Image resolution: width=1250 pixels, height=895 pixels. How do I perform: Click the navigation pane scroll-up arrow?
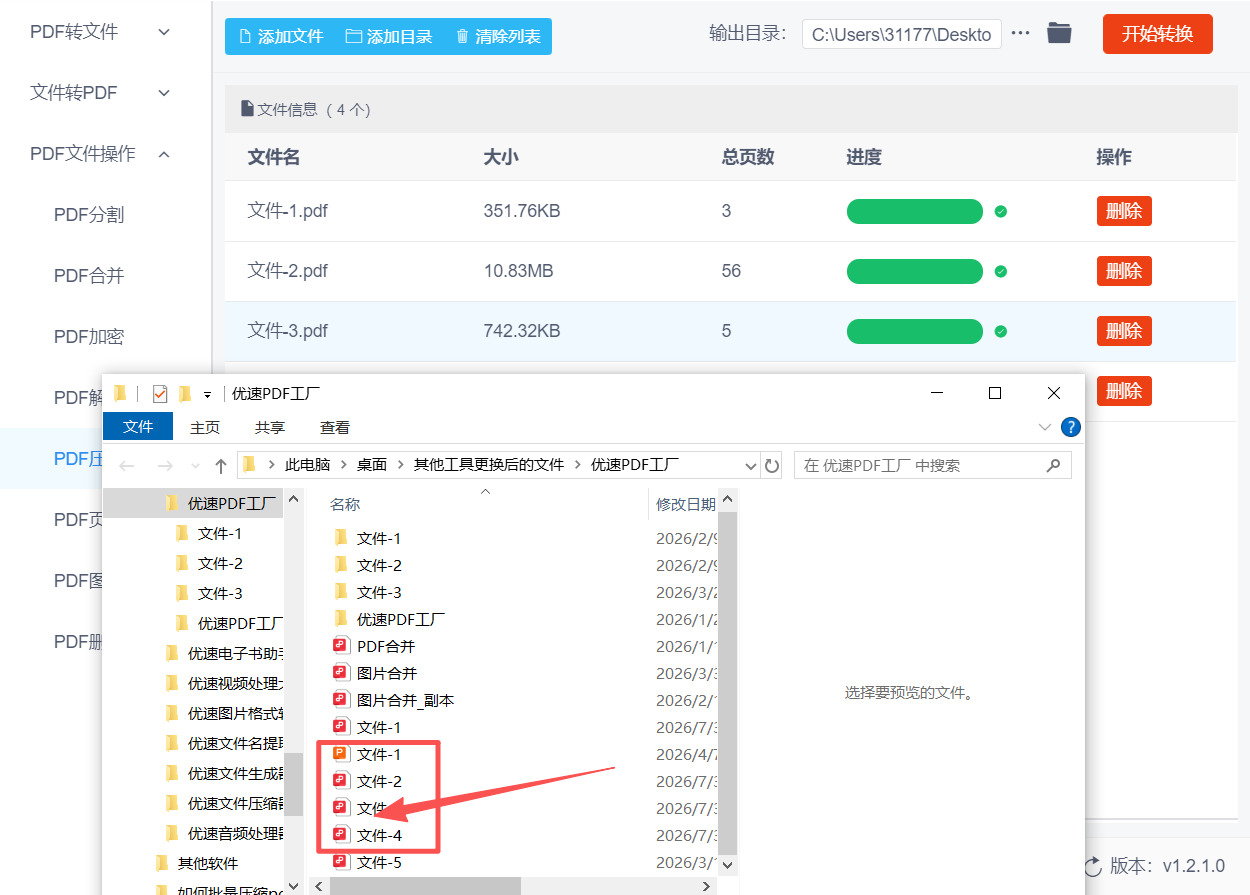coord(294,498)
